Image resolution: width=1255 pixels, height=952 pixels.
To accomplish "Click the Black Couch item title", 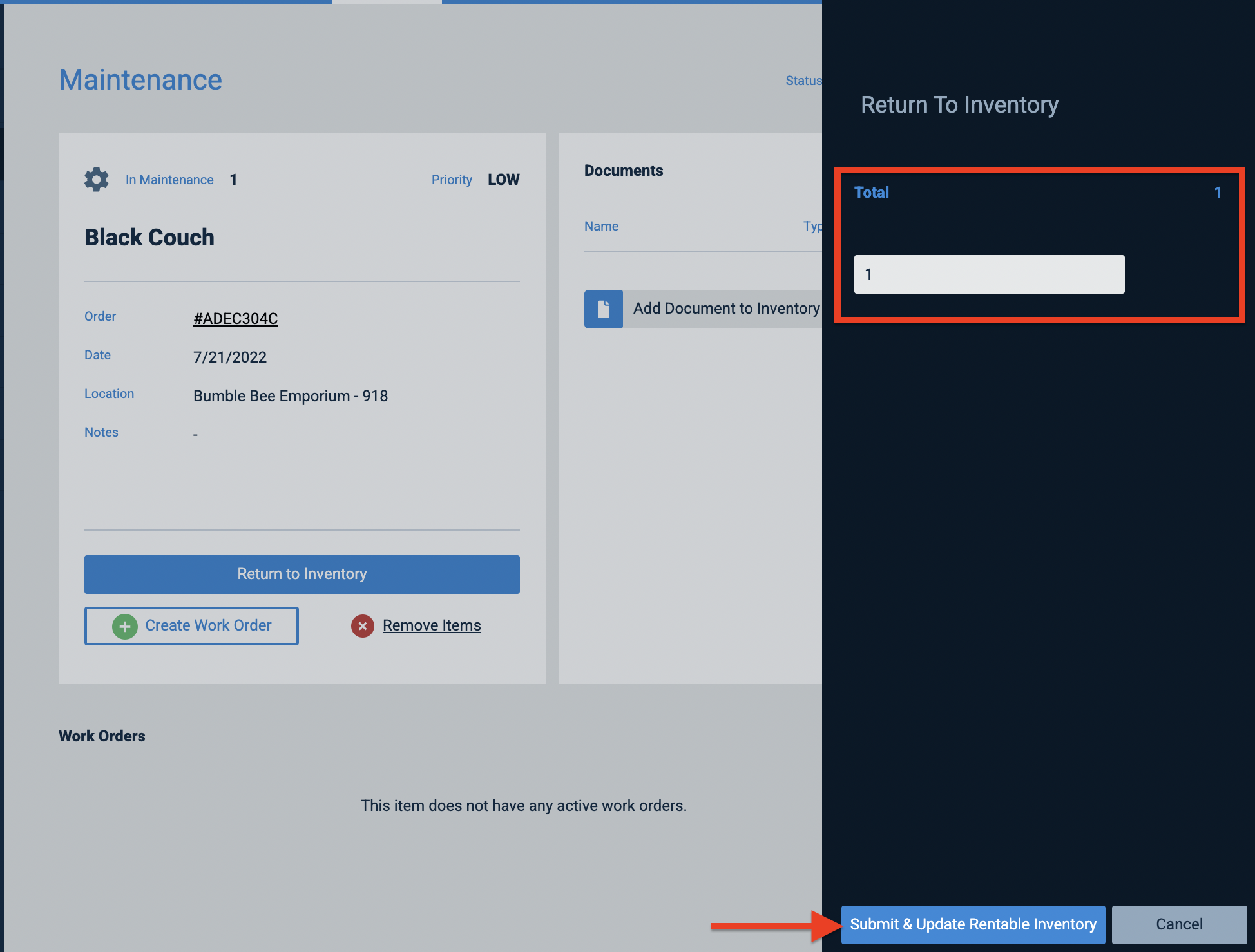I will point(149,238).
